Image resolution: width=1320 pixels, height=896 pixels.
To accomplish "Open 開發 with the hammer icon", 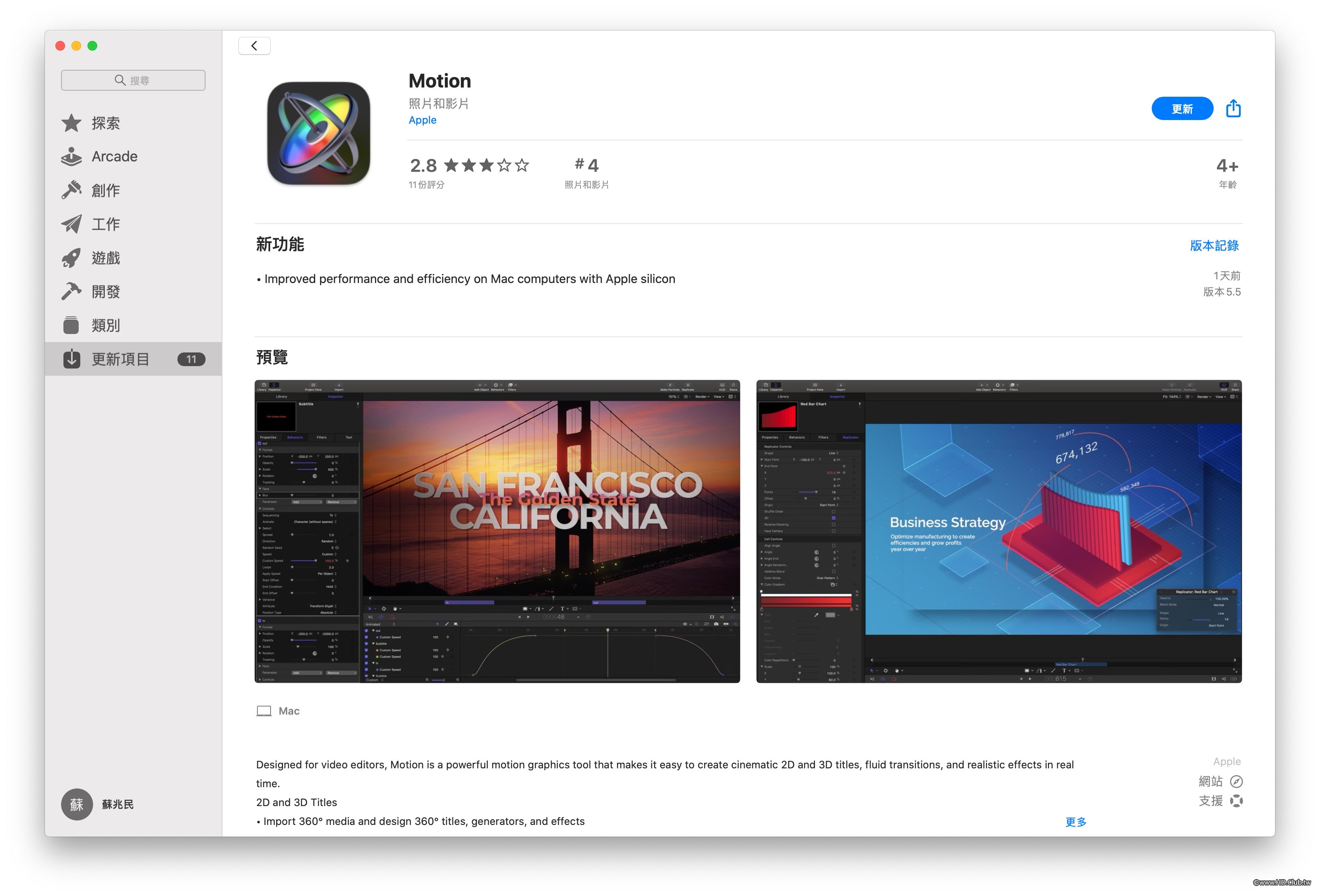I will (x=106, y=292).
